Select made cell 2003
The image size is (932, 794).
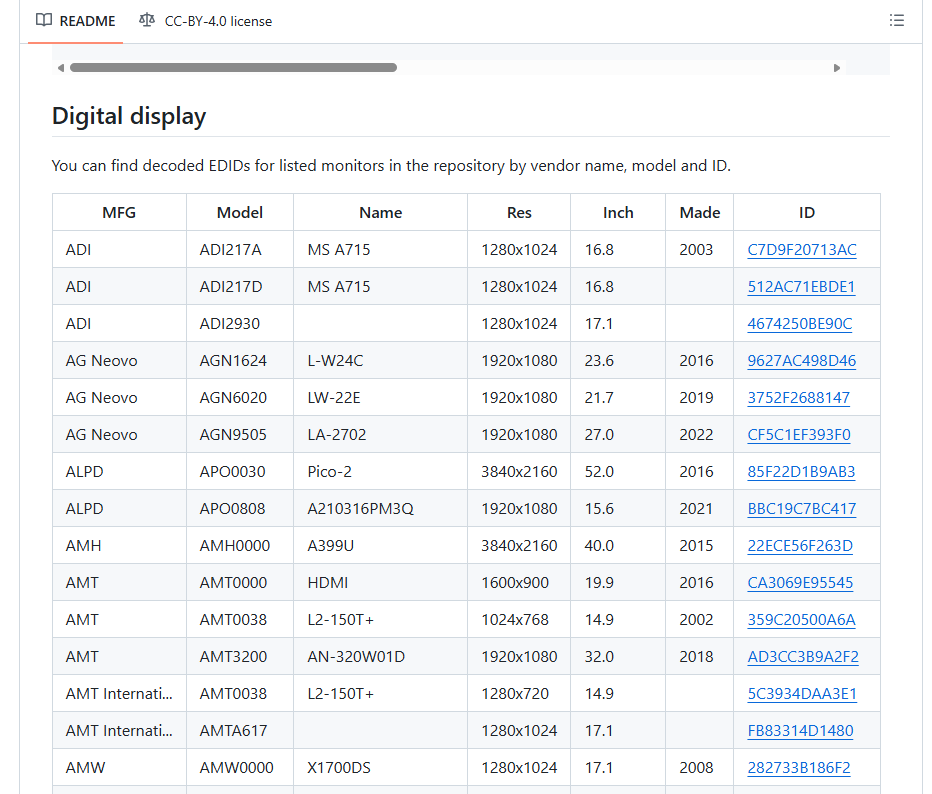(700, 250)
